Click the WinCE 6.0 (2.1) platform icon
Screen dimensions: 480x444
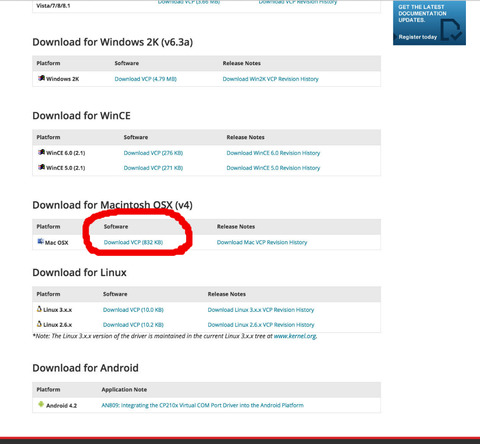41,152
